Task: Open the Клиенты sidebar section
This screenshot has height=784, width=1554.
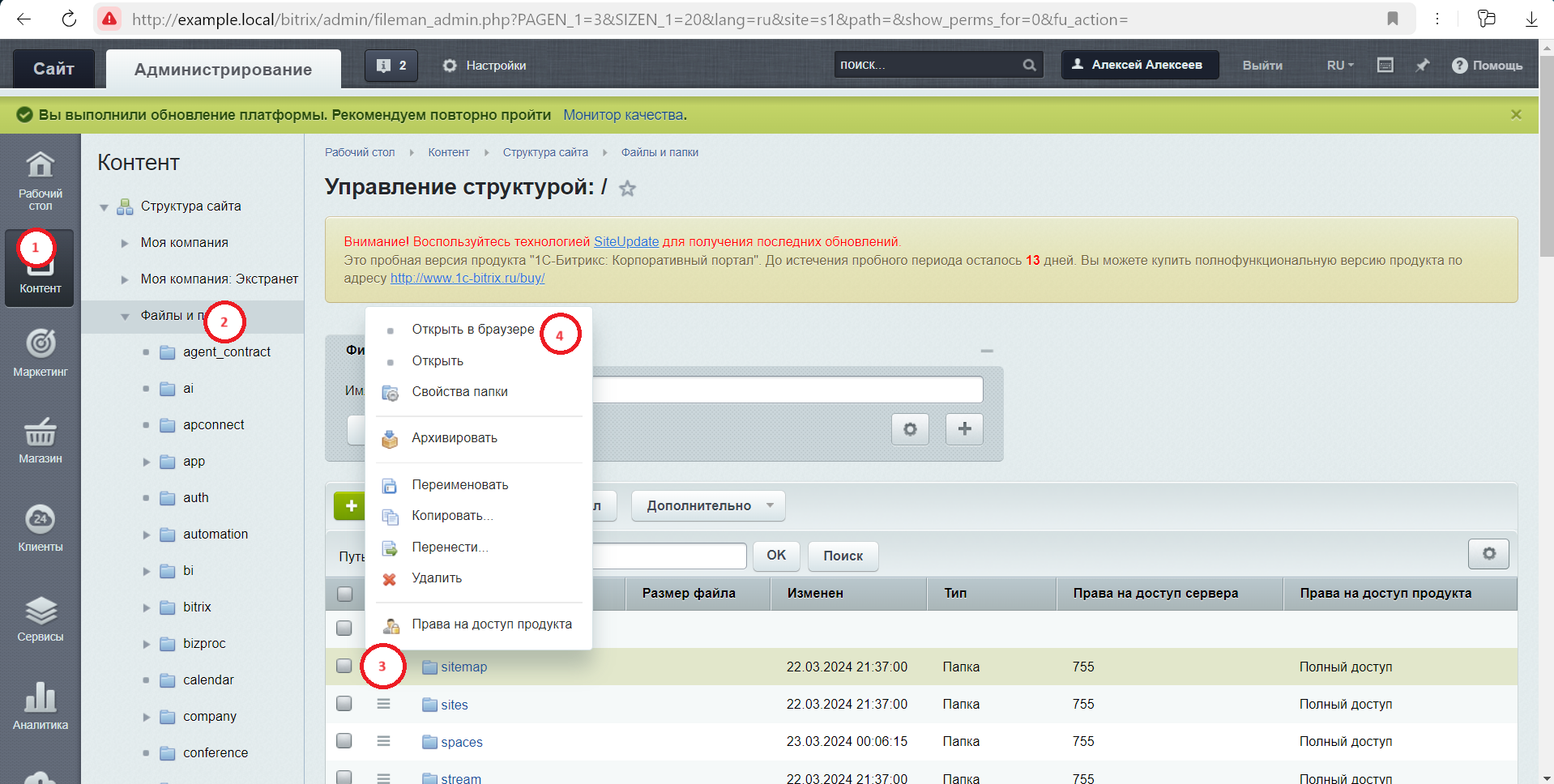Action: click(41, 528)
